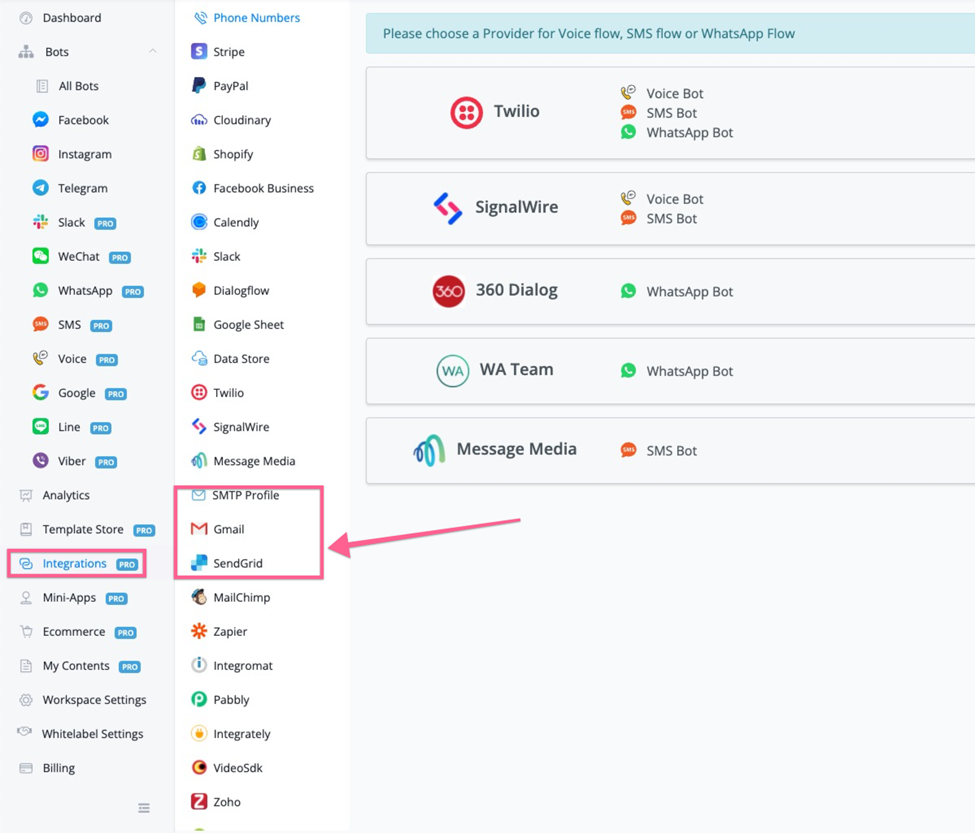Open the Zoho integration icon
Image resolution: width=975 pixels, height=833 pixels.
[x=199, y=801]
